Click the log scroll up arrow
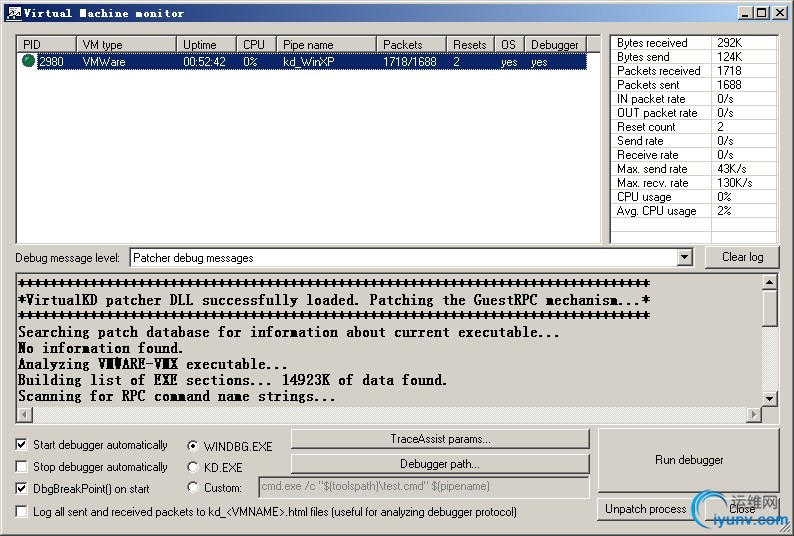The image size is (794, 536). 769,282
